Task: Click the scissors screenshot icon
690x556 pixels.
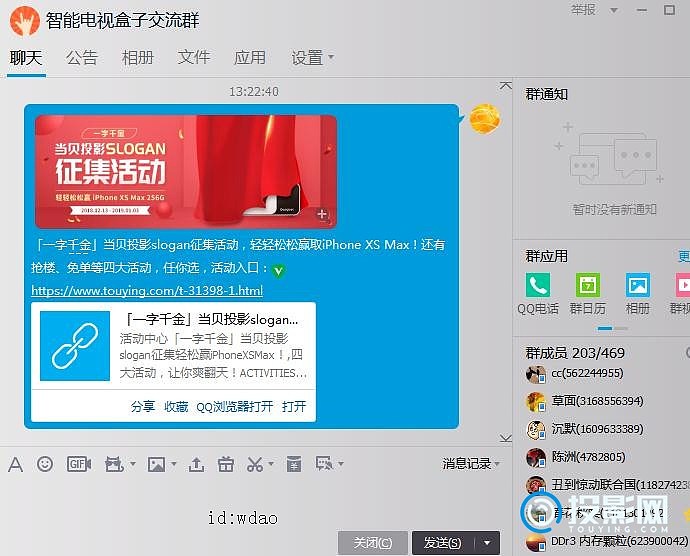Action: (255, 464)
